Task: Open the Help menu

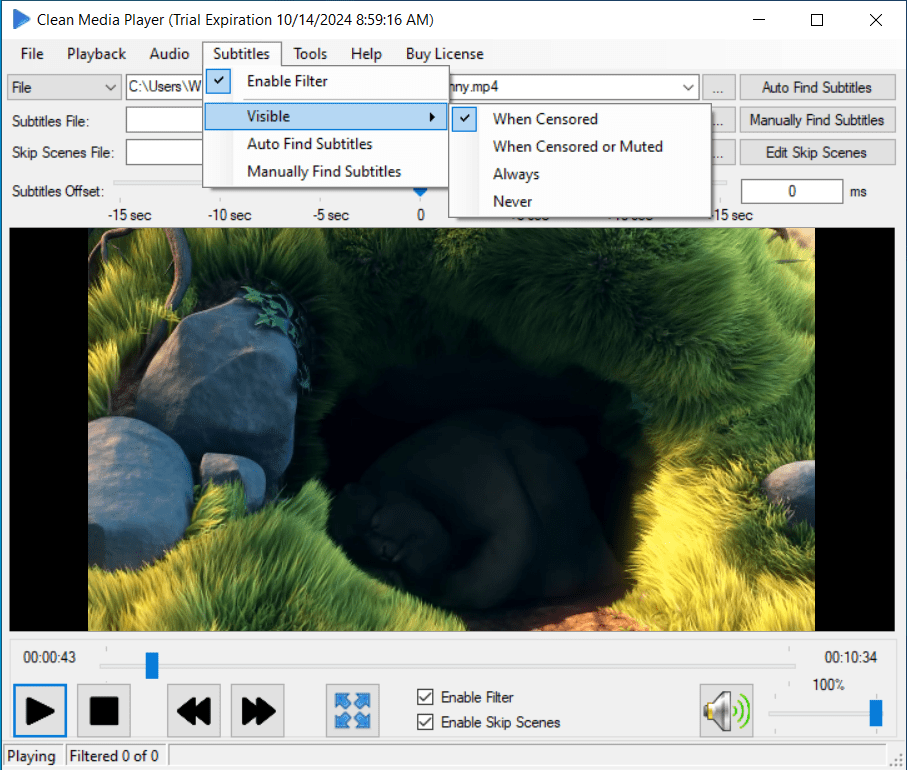Action: pos(366,54)
